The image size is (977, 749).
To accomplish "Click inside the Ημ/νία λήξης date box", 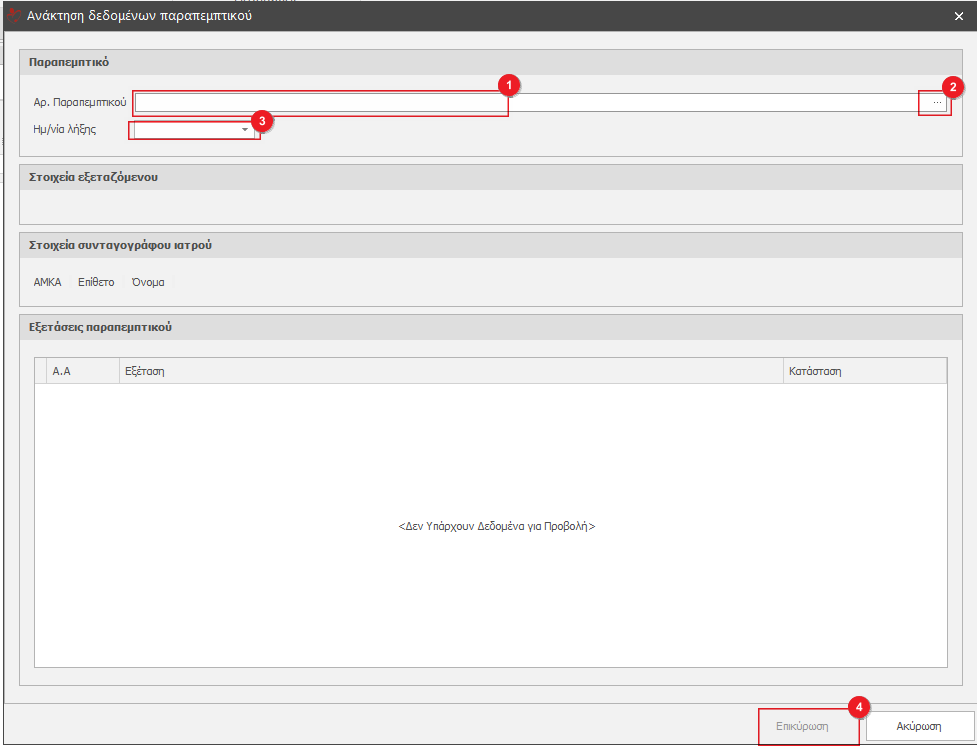I will [183, 130].
